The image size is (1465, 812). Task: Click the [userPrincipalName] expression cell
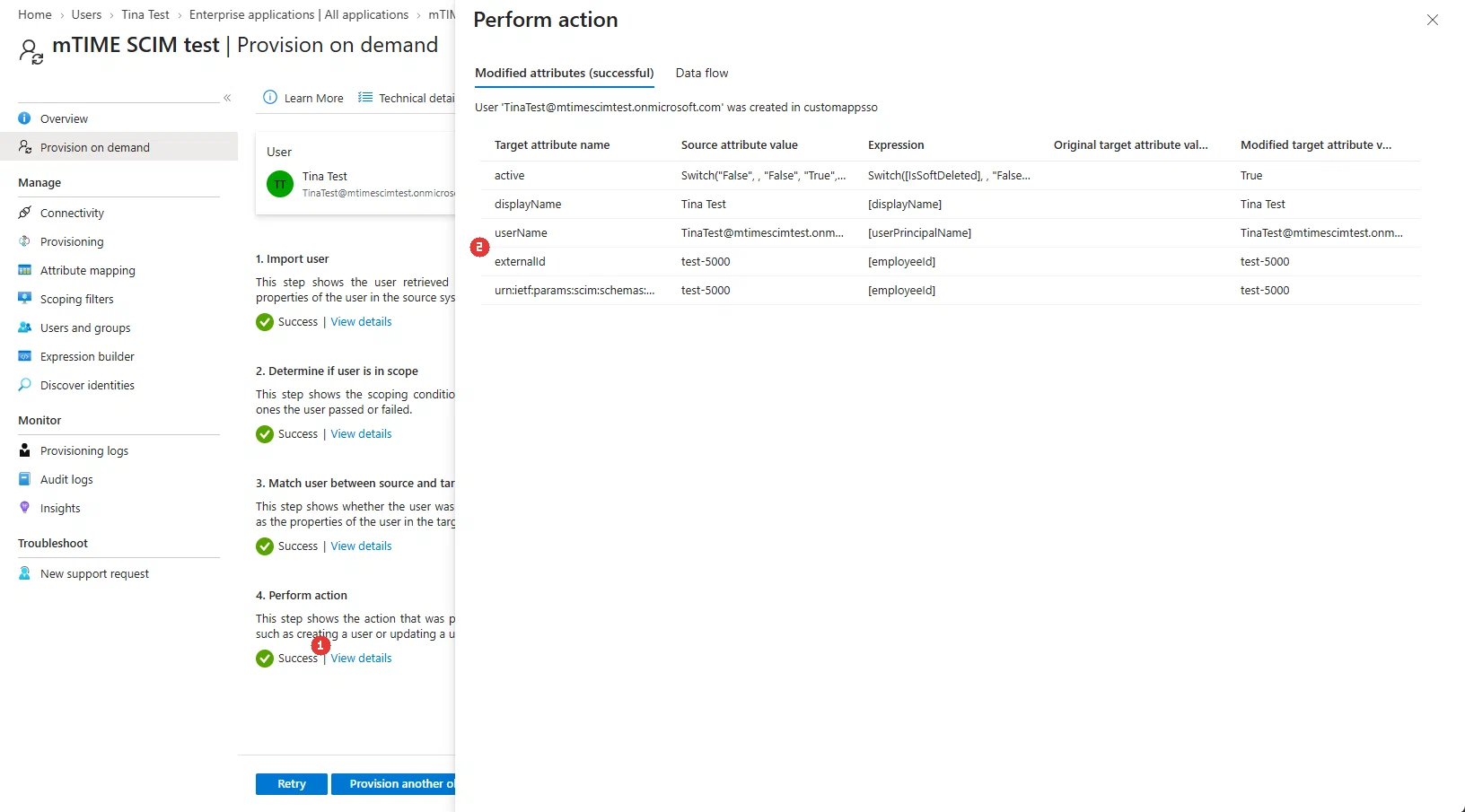(919, 233)
